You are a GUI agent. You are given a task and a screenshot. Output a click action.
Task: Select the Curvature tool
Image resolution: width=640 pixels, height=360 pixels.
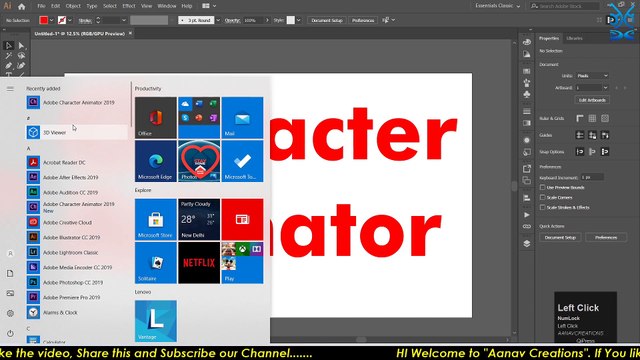(x=21, y=65)
